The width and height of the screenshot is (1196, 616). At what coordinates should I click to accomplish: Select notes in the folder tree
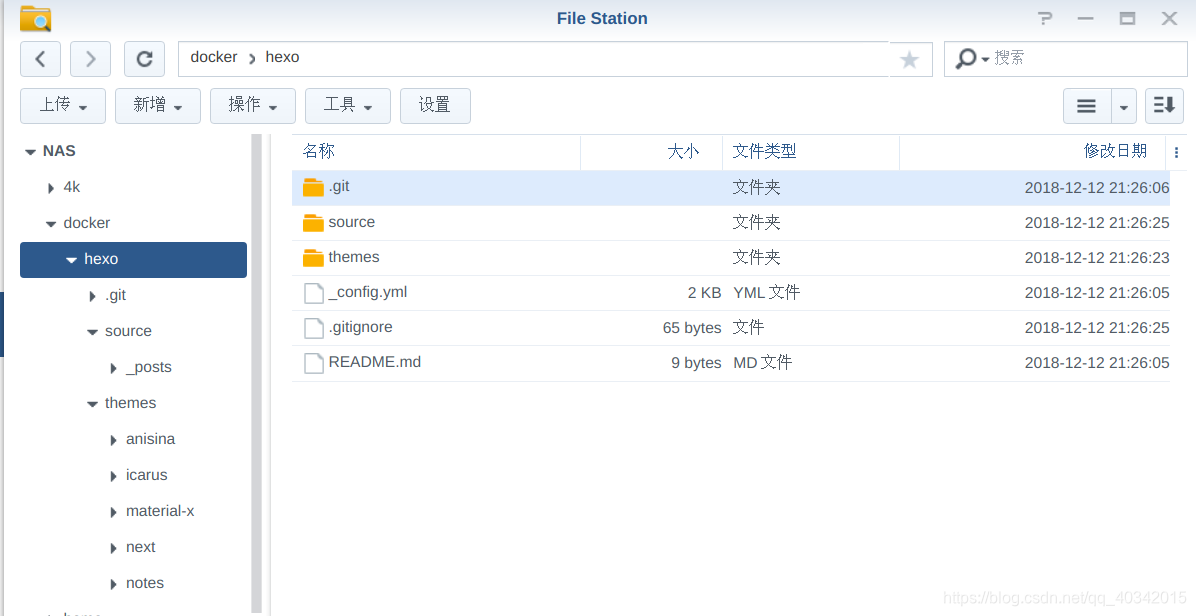[x=145, y=582]
